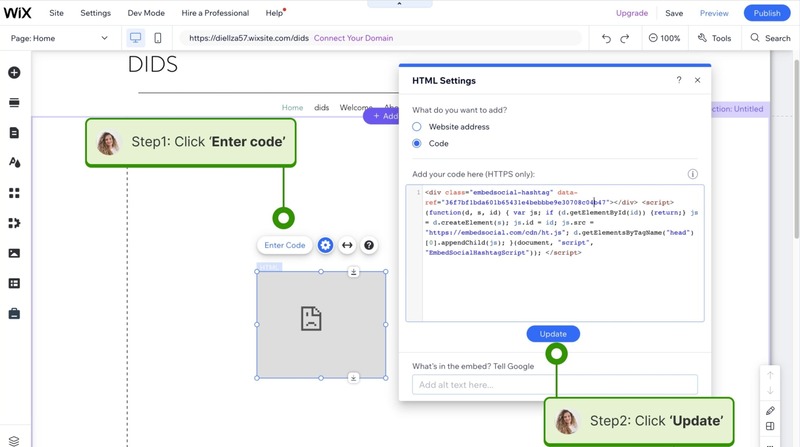Open the editor Search
The height and width of the screenshot is (447, 800).
click(x=770, y=38)
